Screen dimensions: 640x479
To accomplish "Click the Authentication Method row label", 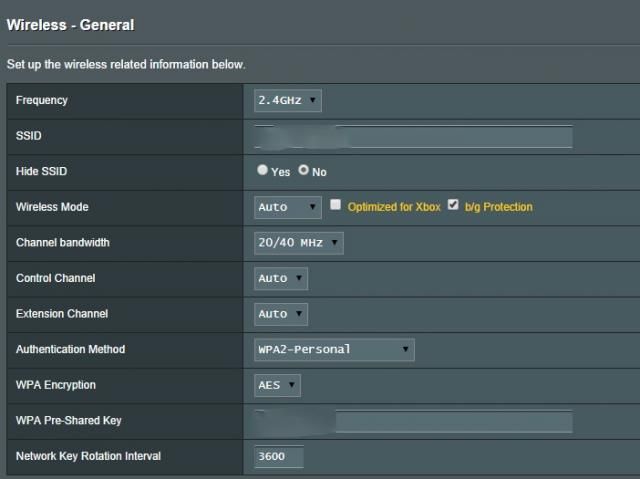I will pyautogui.click(x=70, y=350).
